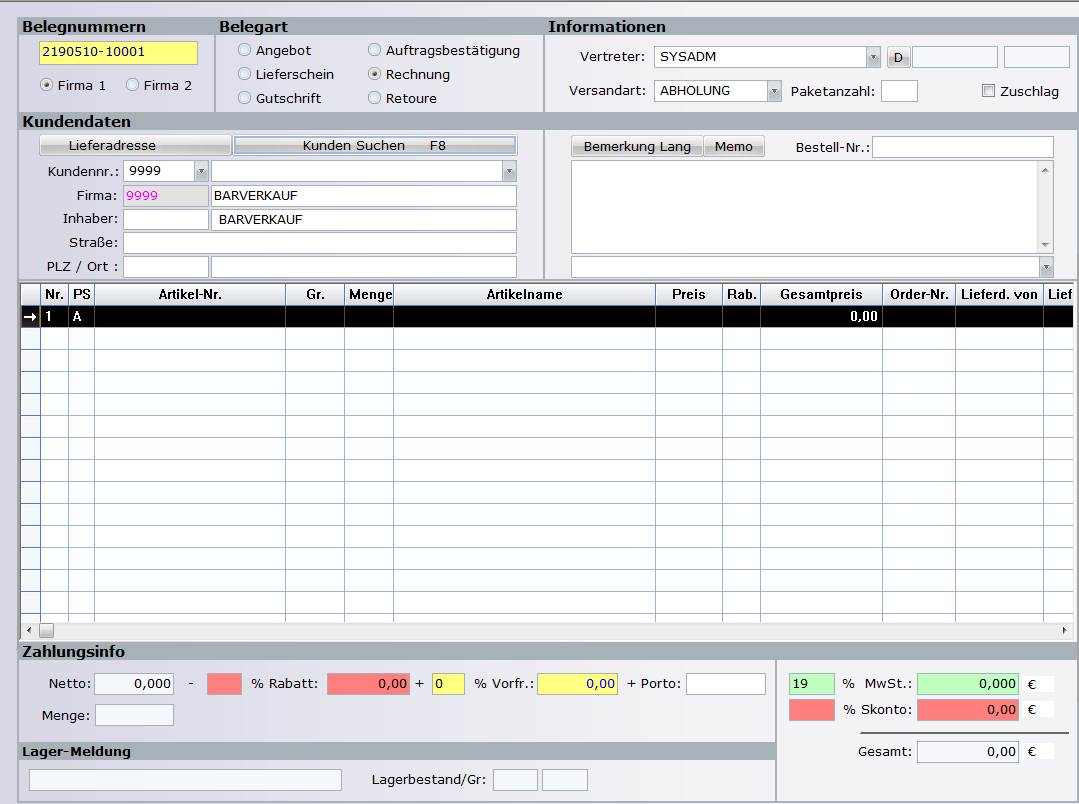Image resolution: width=1079 pixels, height=804 pixels.
Task: Click the red Rabatt percentage box
Action: [x=224, y=684]
